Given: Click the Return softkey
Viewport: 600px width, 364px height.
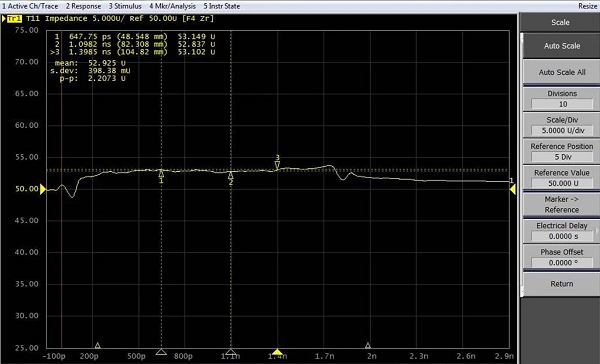Looking at the screenshot, I should coord(562,284).
